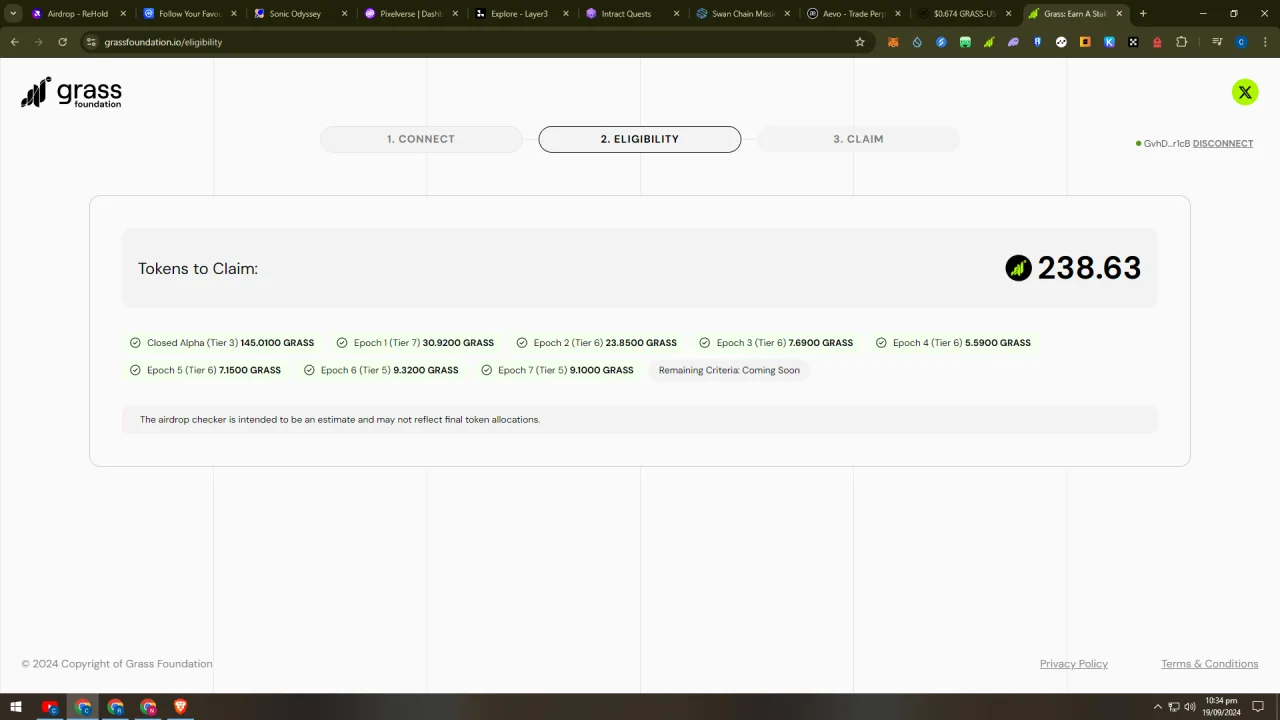Click the wallet address GvhD..r1cB

[1167, 143]
